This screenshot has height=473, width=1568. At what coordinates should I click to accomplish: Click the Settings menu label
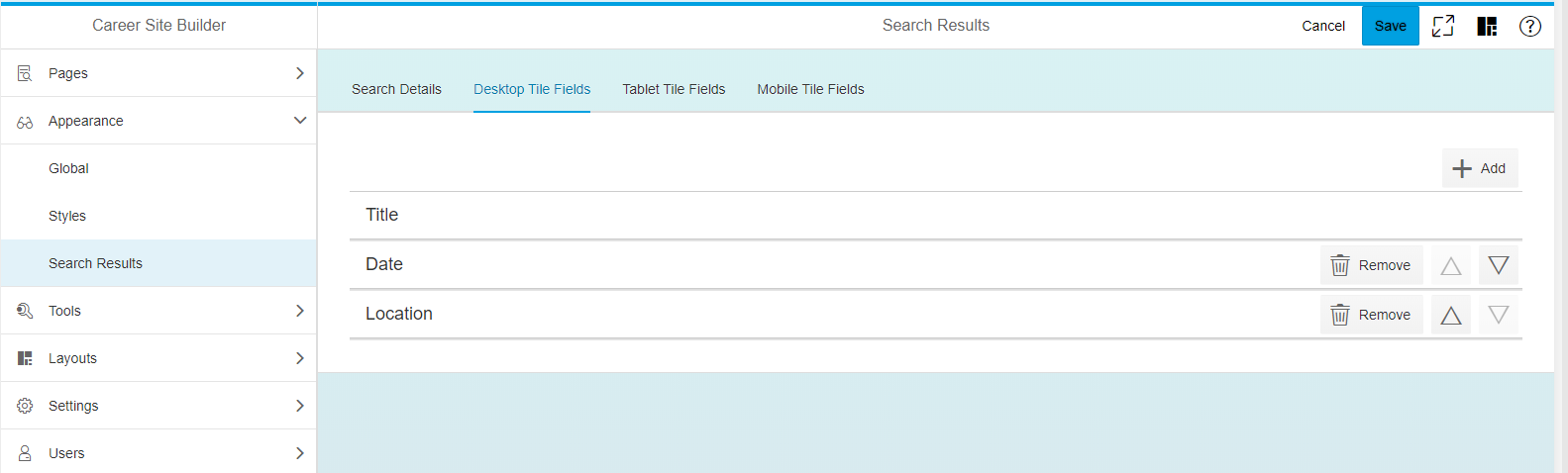(x=73, y=406)
